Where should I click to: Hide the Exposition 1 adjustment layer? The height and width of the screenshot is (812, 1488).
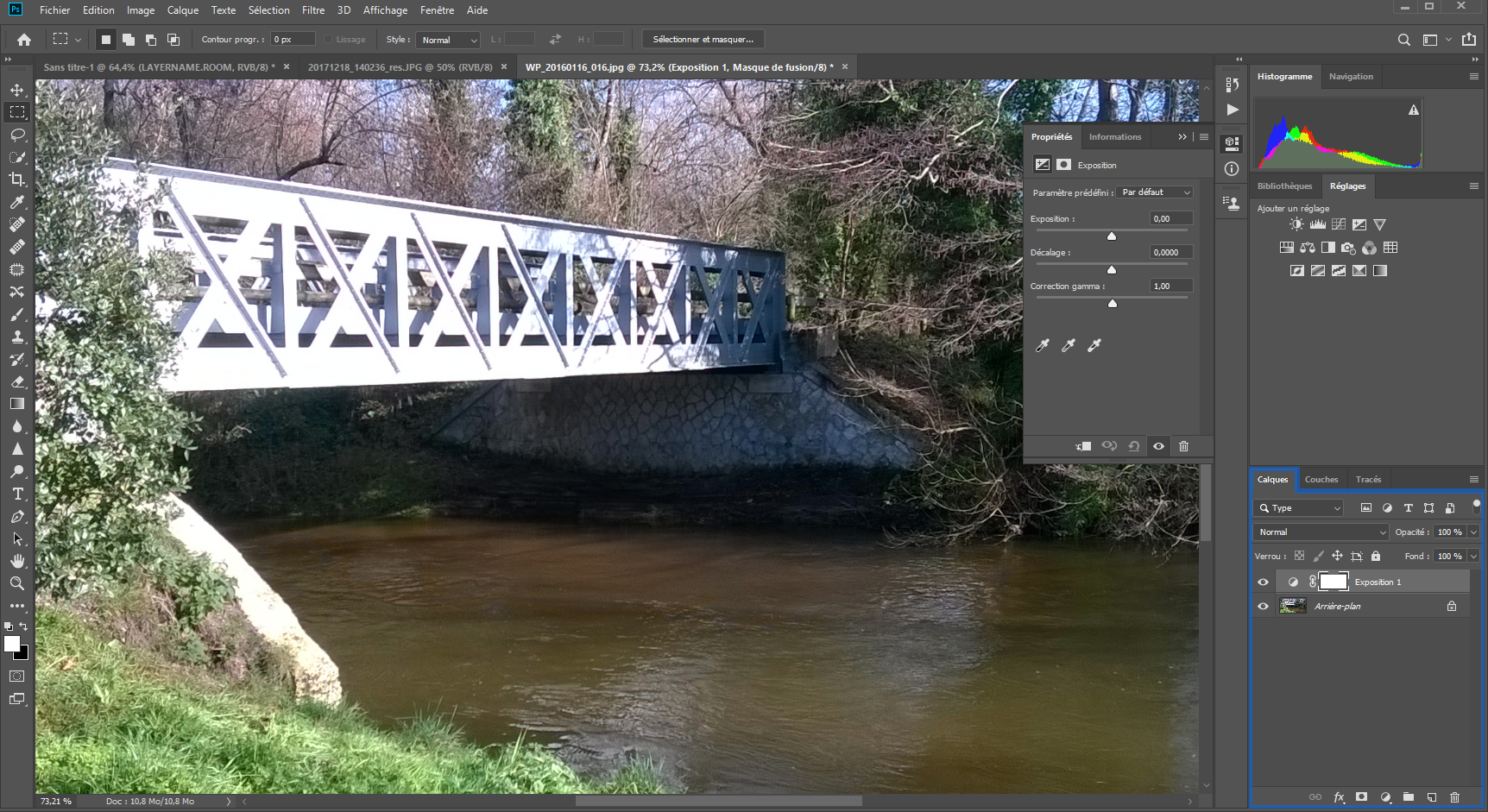pyautogui.click(x=1263, y=582)
